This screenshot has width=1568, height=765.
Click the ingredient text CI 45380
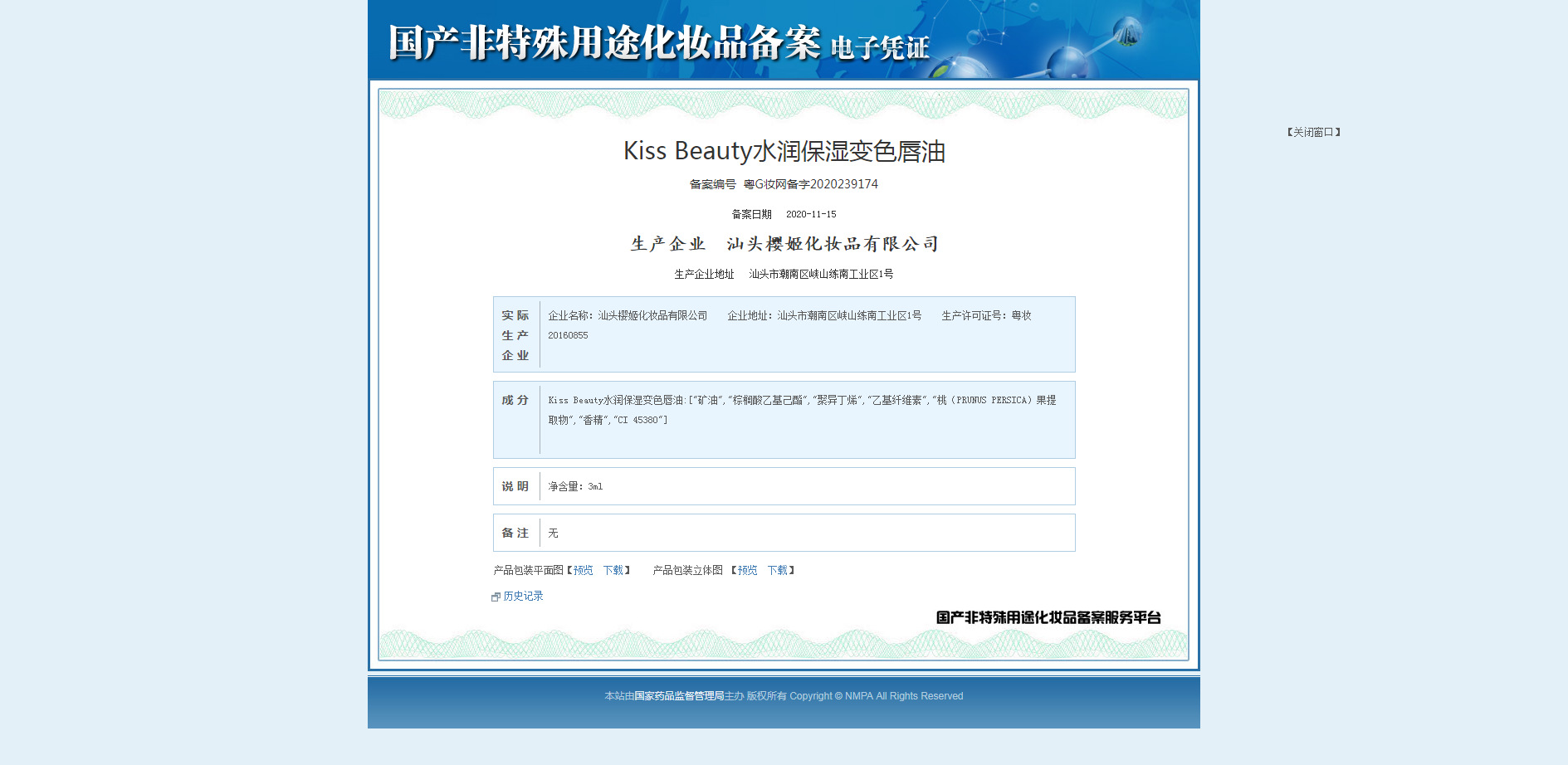tap(638, 420)
